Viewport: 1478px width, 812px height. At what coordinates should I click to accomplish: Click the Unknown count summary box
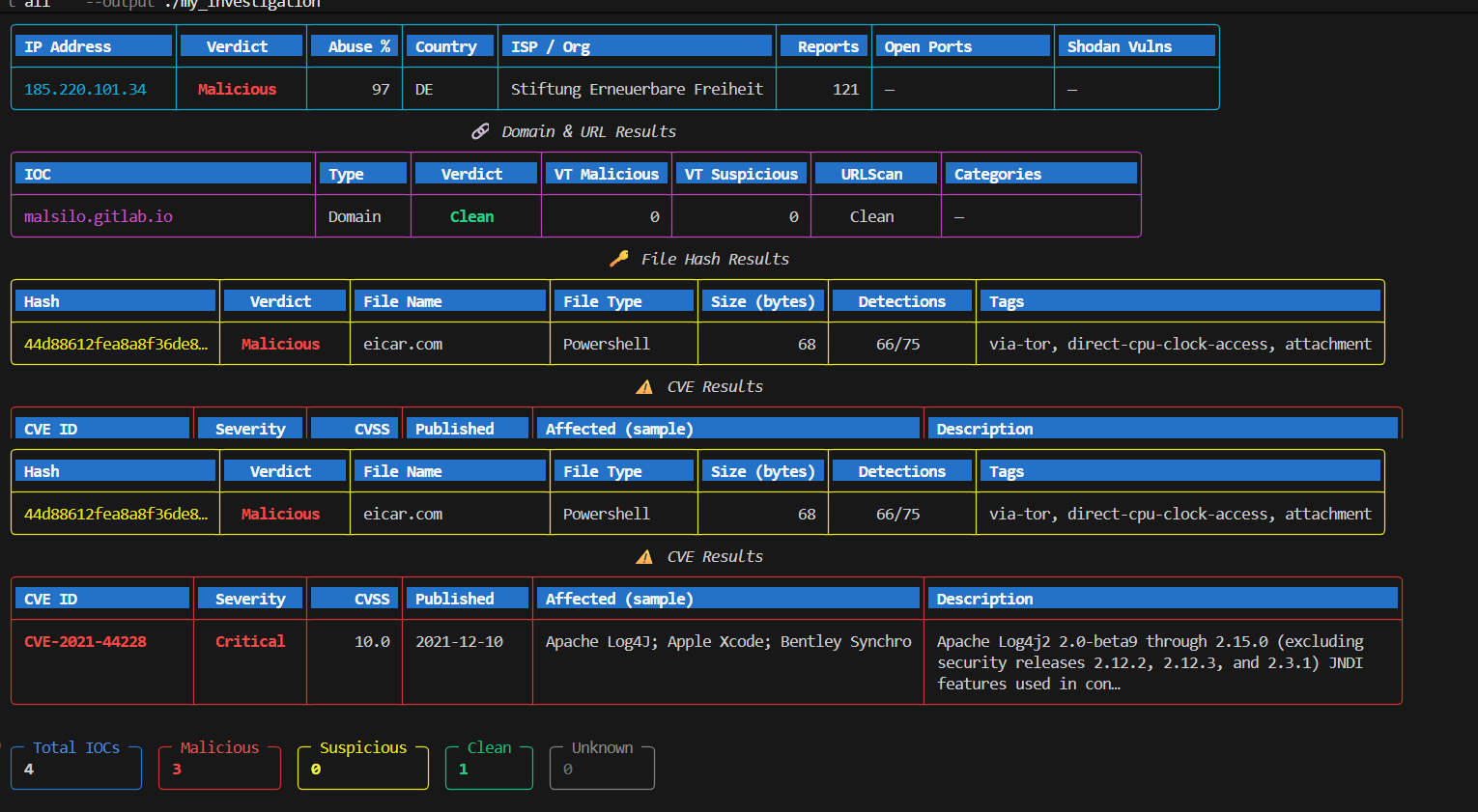click(x=602, y=766)
